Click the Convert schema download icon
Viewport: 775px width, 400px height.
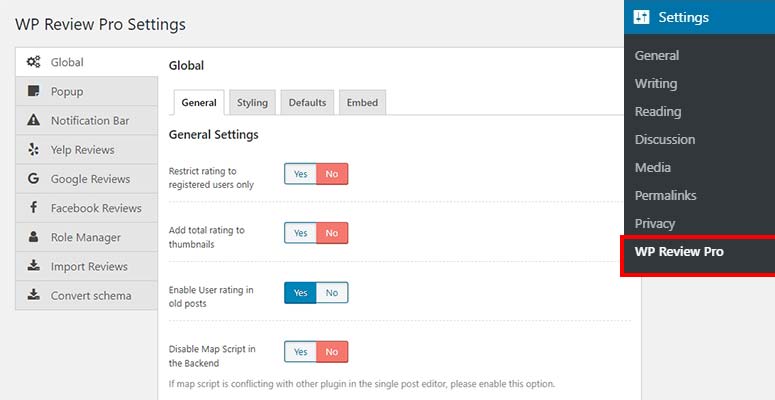click(33, 295)
